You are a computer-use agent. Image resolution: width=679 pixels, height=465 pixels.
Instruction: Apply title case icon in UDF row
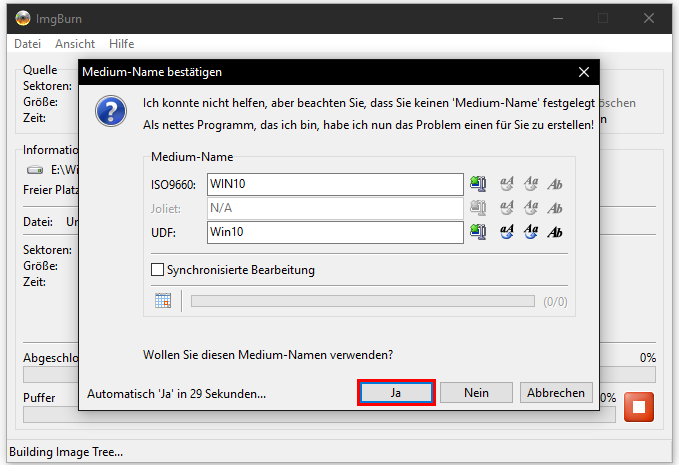pyautogui.click(x=555, y=232)
